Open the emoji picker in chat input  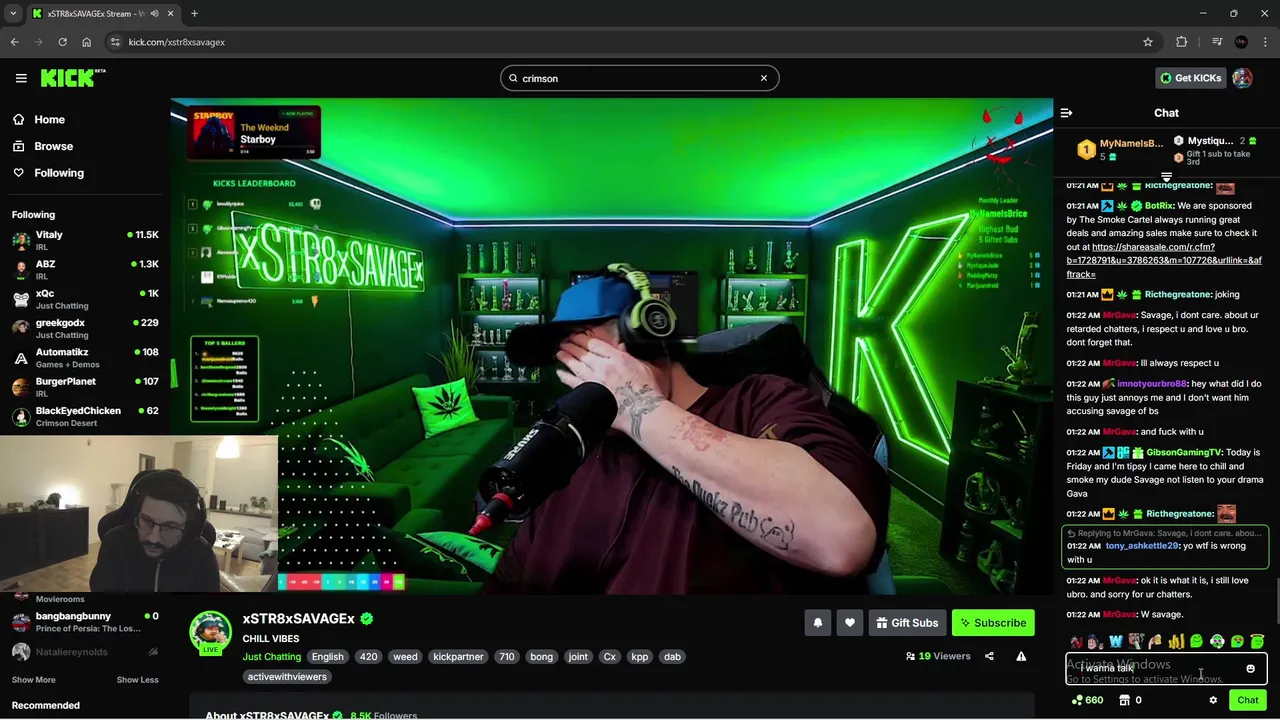[x=1250, y=669]
